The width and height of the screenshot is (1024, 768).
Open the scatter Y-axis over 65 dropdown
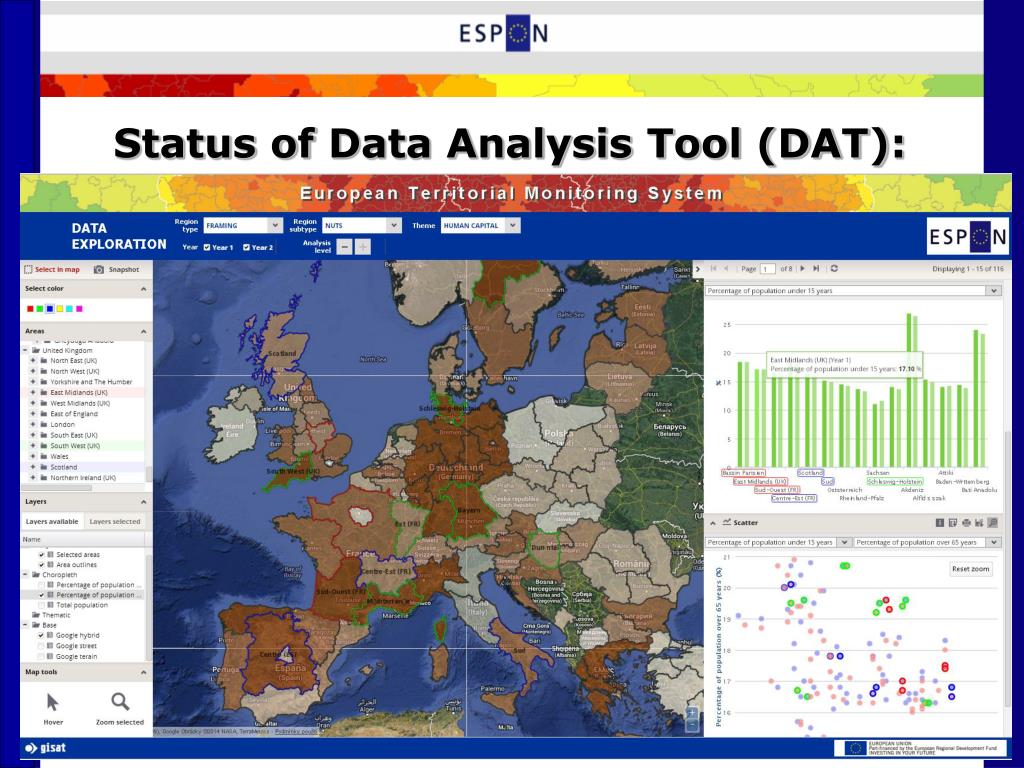tap(927, 542)
